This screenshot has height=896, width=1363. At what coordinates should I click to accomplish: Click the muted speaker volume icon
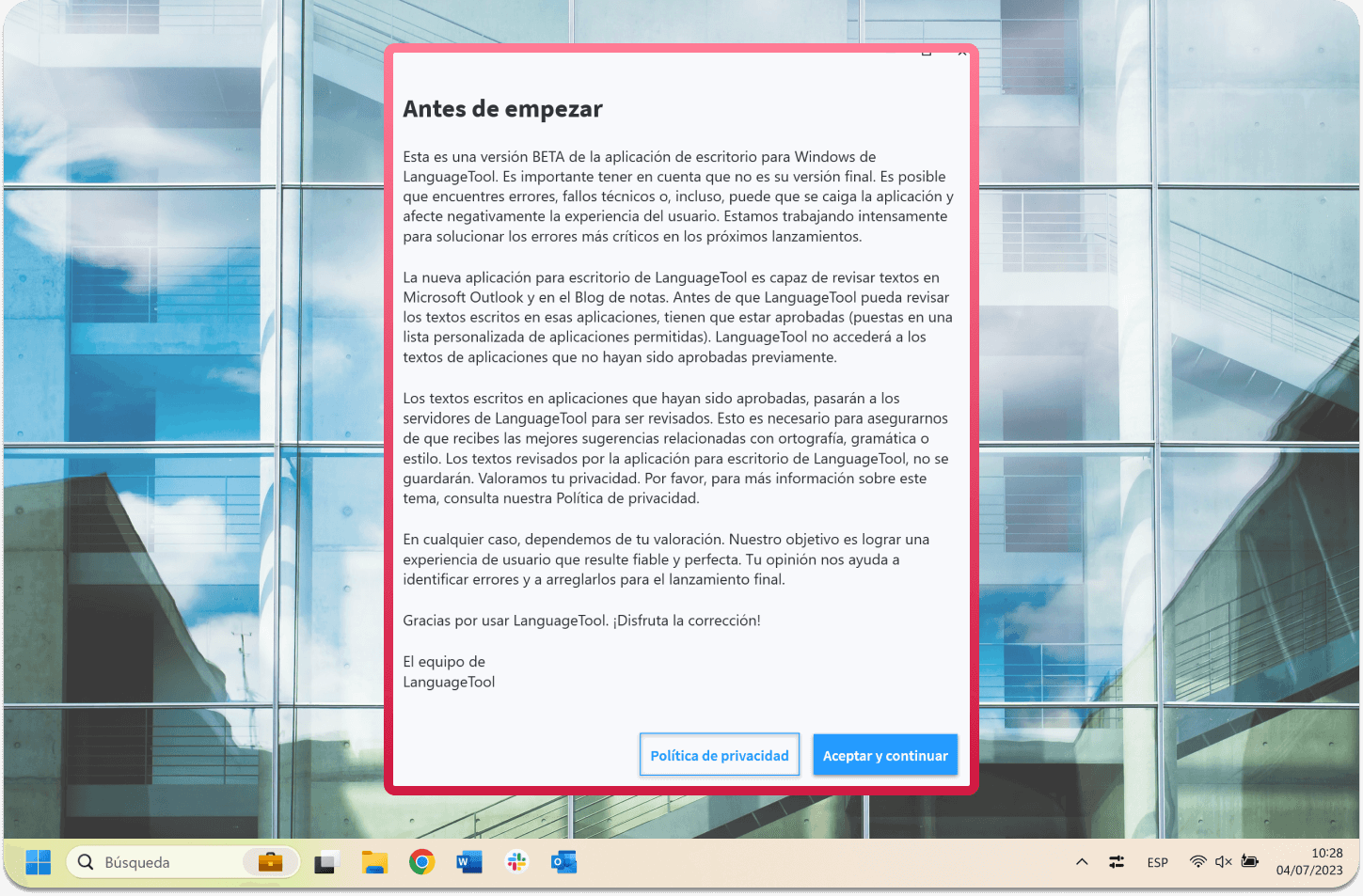click(x=1224, y=862)
